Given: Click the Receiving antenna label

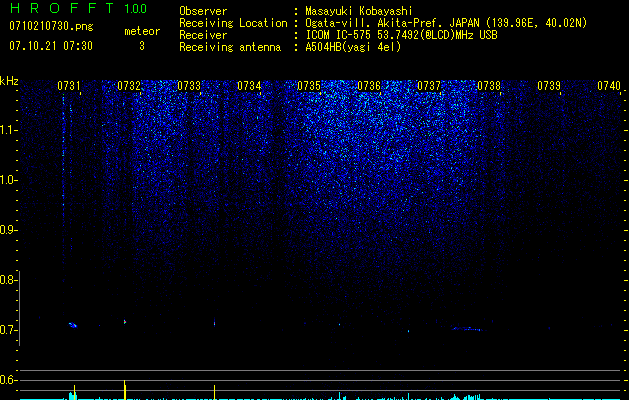Looking at the screenshot, I should [230, 47].
